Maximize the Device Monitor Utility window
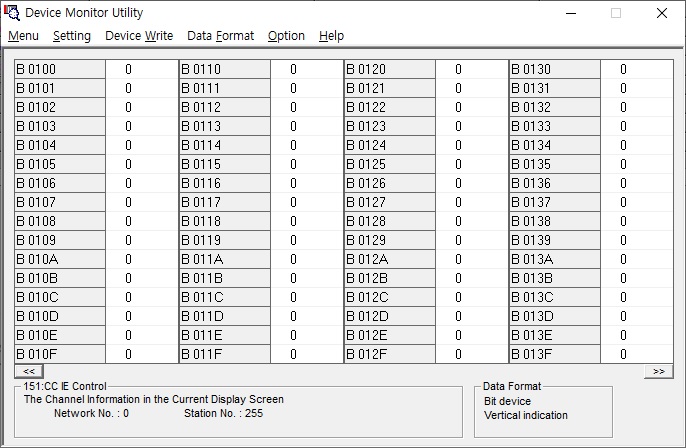Screen dimensions: 686x448 (x=616, y=13)
